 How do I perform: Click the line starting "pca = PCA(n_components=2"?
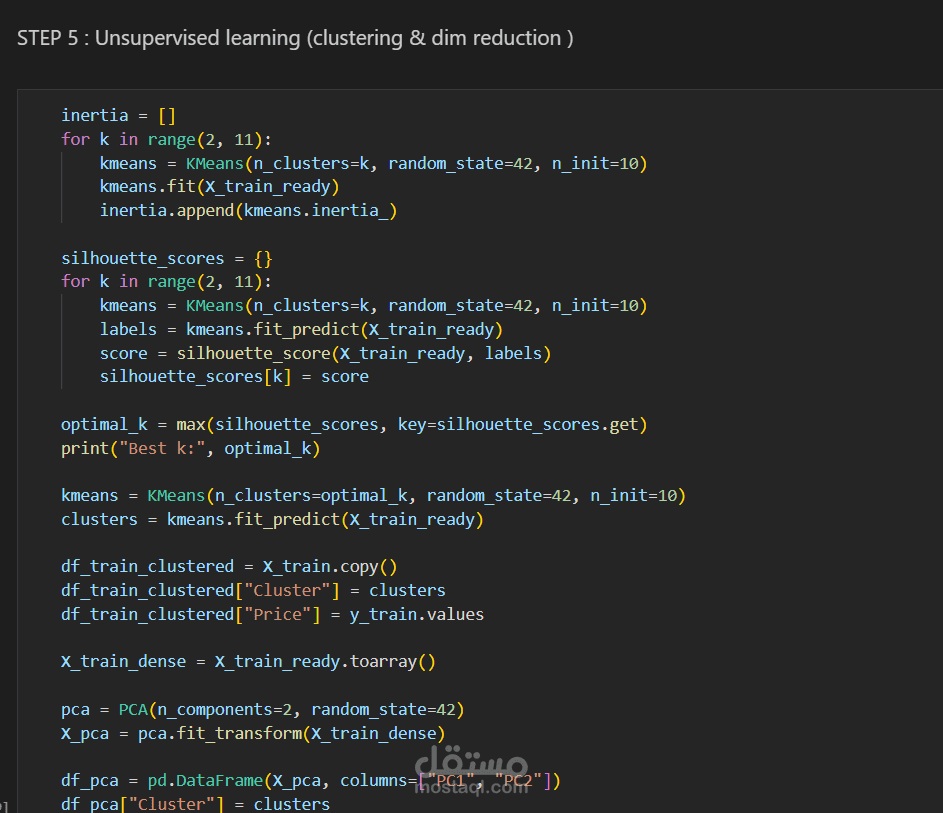tap(263, 710)
